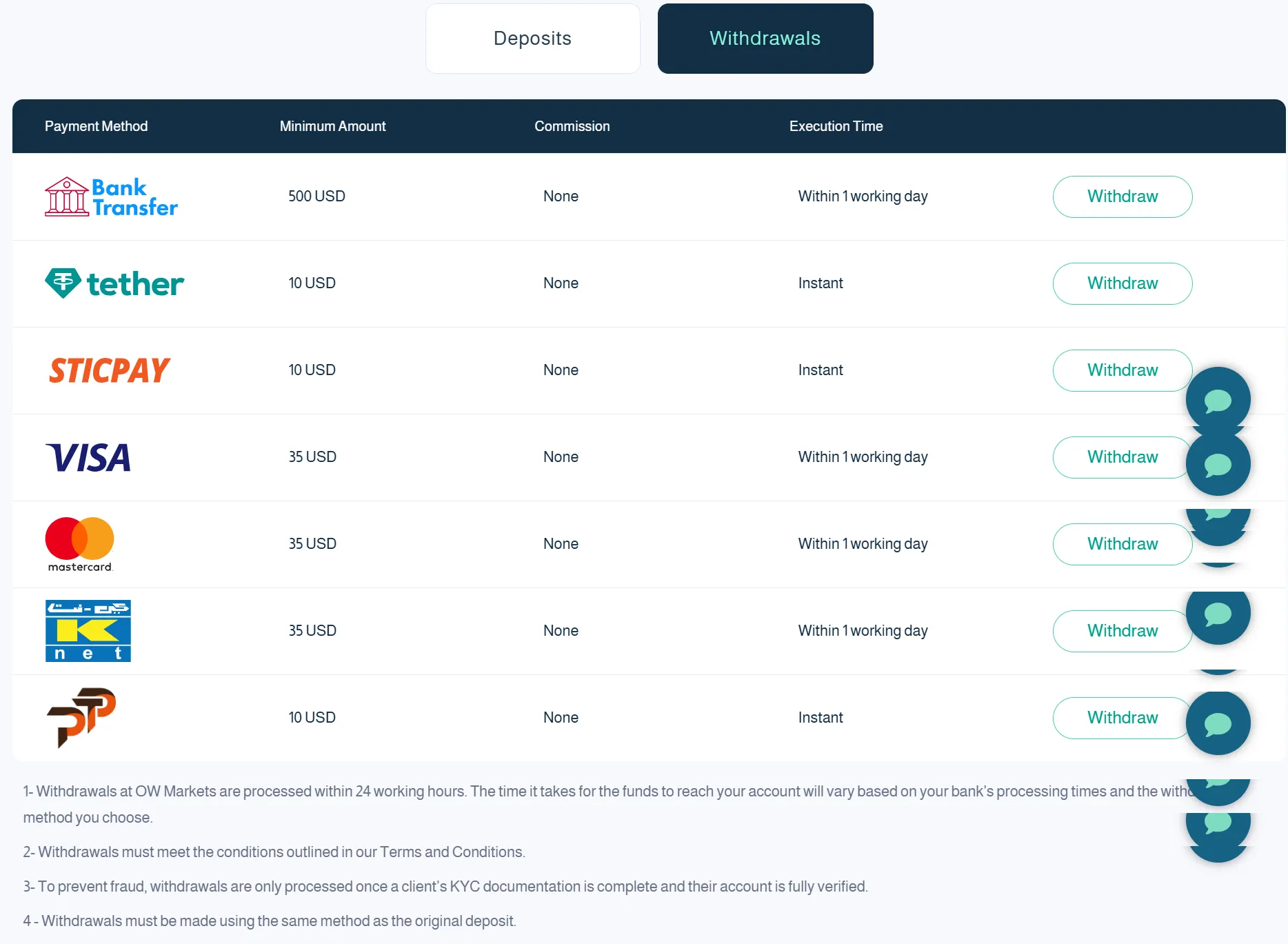Click the tether logo

[x=114, y=283]
